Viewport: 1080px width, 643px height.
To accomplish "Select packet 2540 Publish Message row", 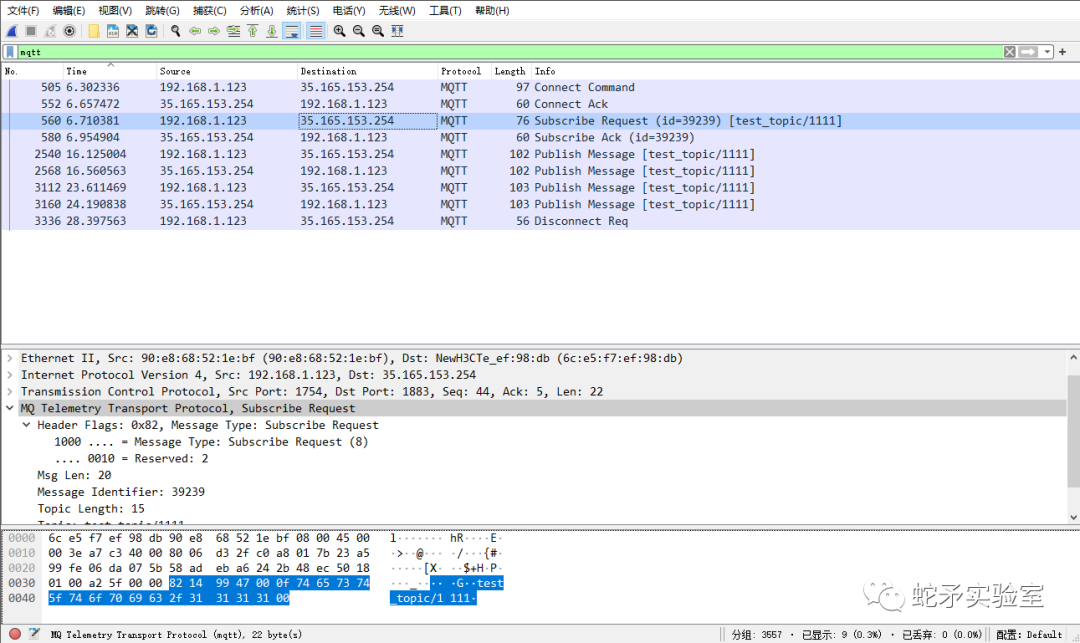I will click(540, 154).
